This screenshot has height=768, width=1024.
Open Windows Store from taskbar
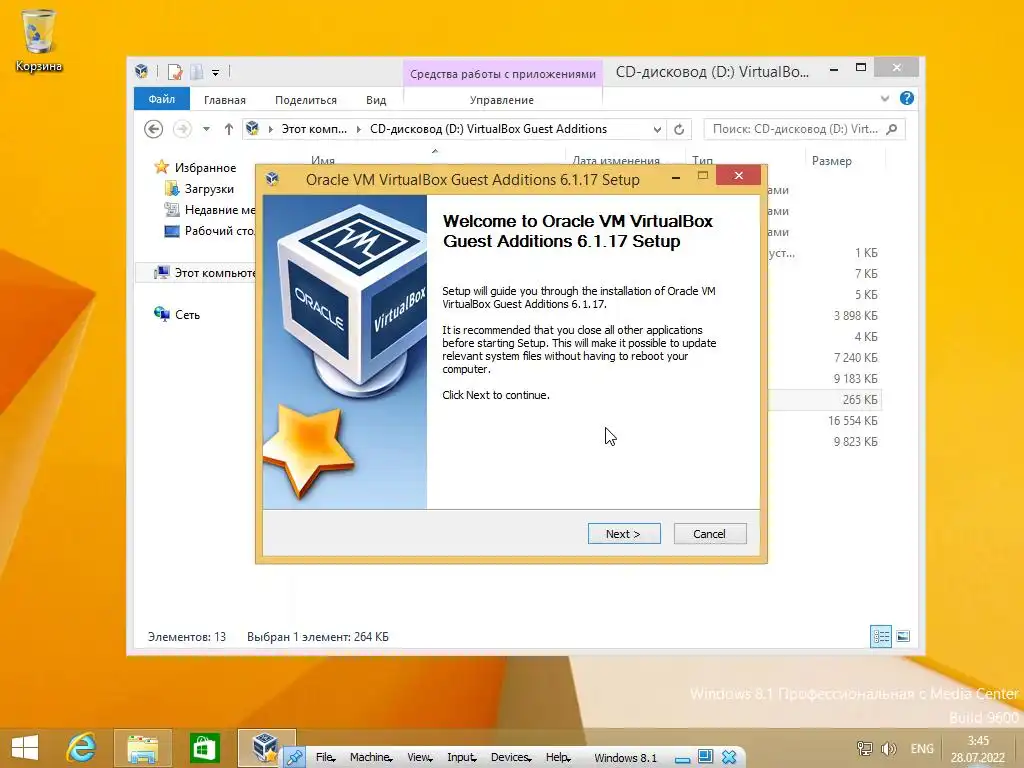[x=204, y=748]
